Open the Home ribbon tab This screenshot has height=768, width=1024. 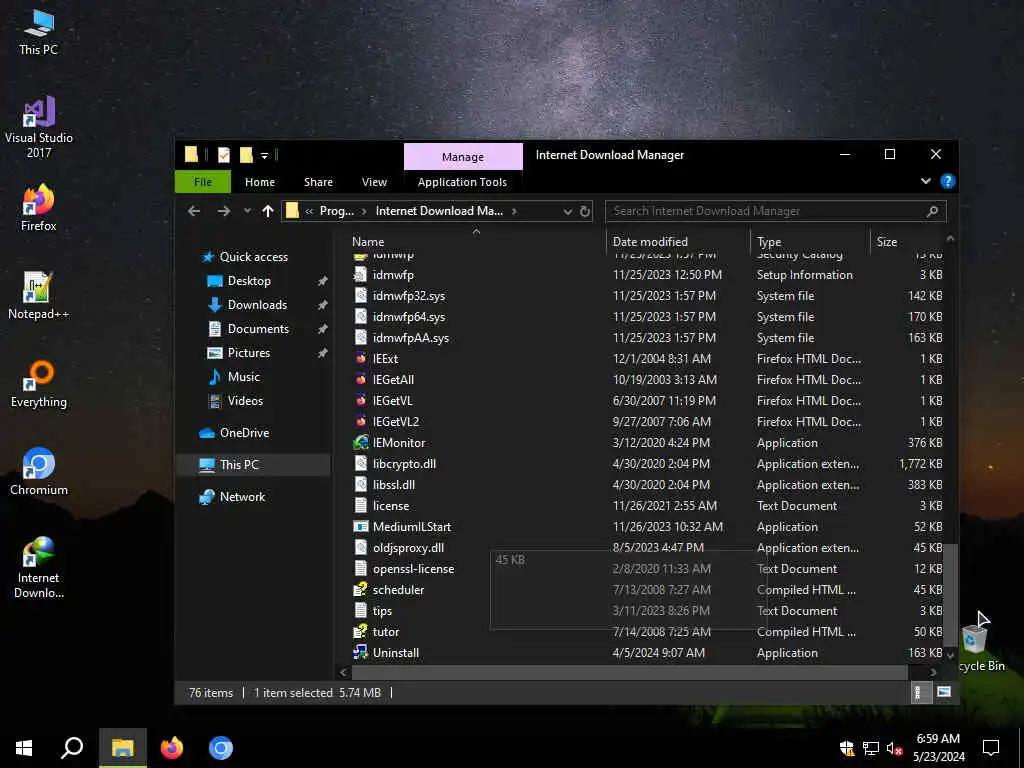coord(260,182)
